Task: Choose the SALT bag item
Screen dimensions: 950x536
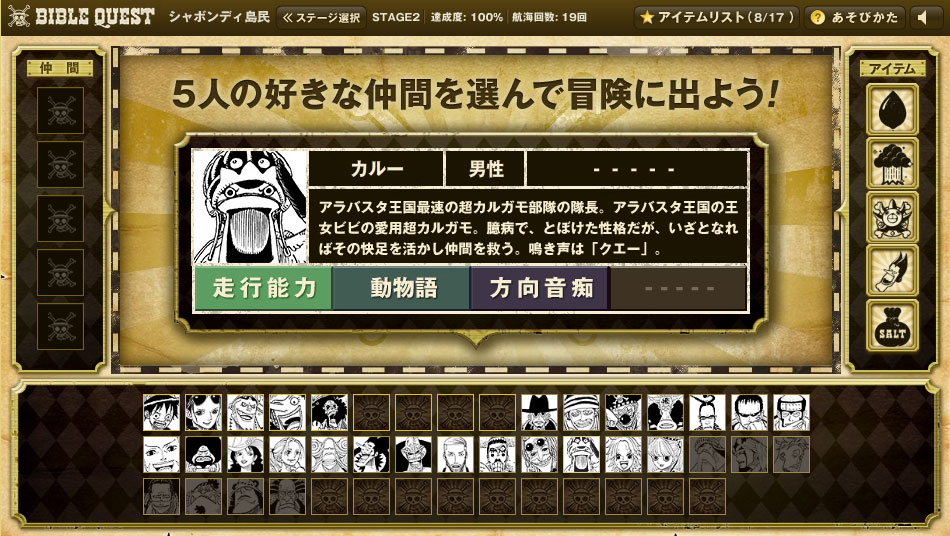Action: click(x=892, y=326)
